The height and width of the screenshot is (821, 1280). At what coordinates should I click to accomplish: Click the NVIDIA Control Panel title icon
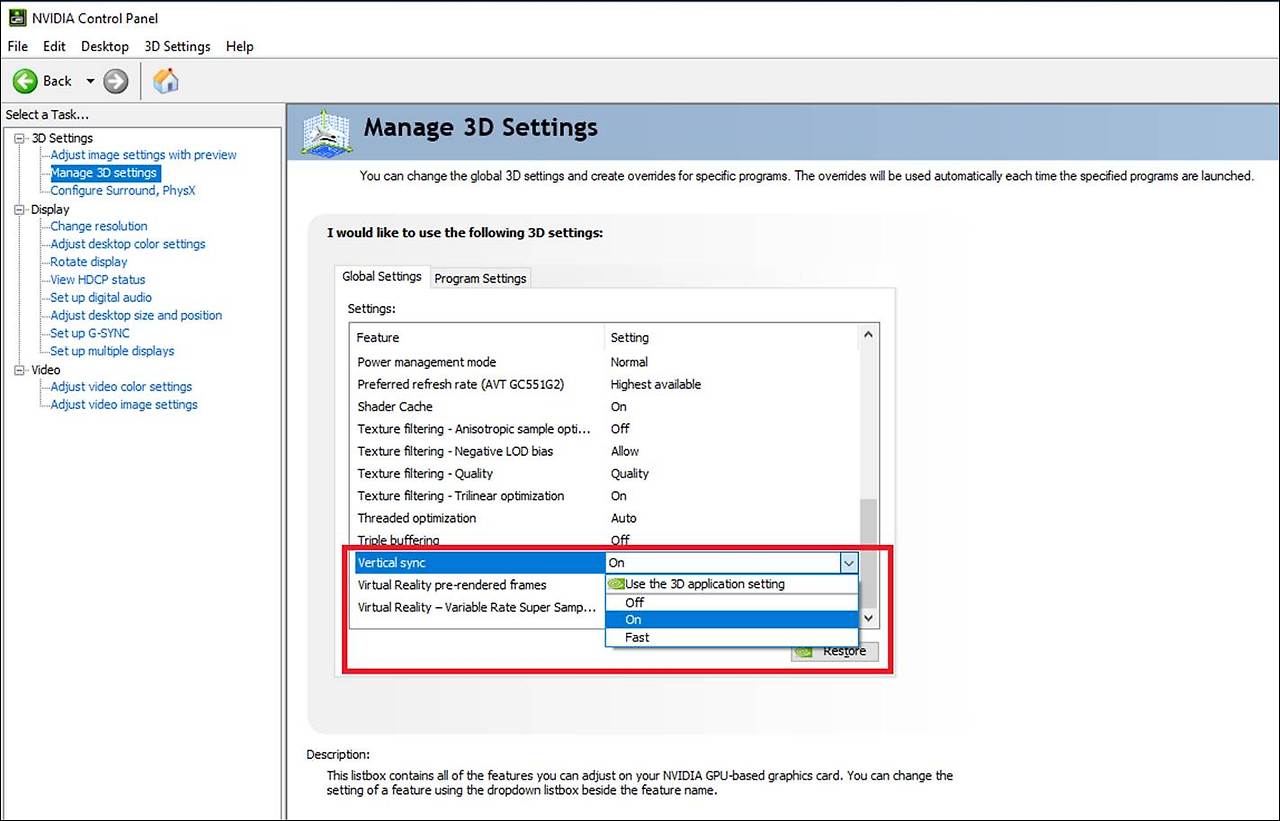click(18, 18)
